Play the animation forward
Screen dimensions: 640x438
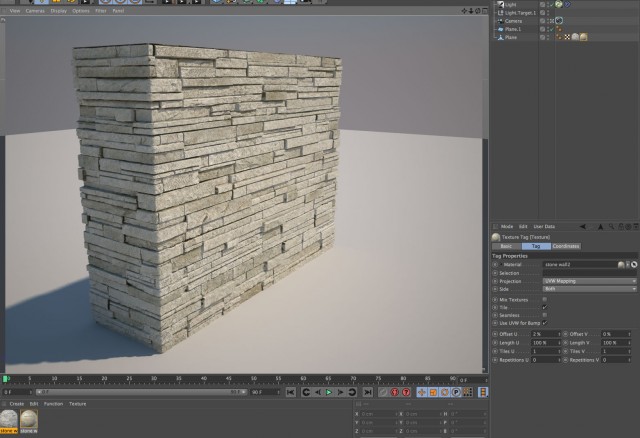click(x=329, y=392)
